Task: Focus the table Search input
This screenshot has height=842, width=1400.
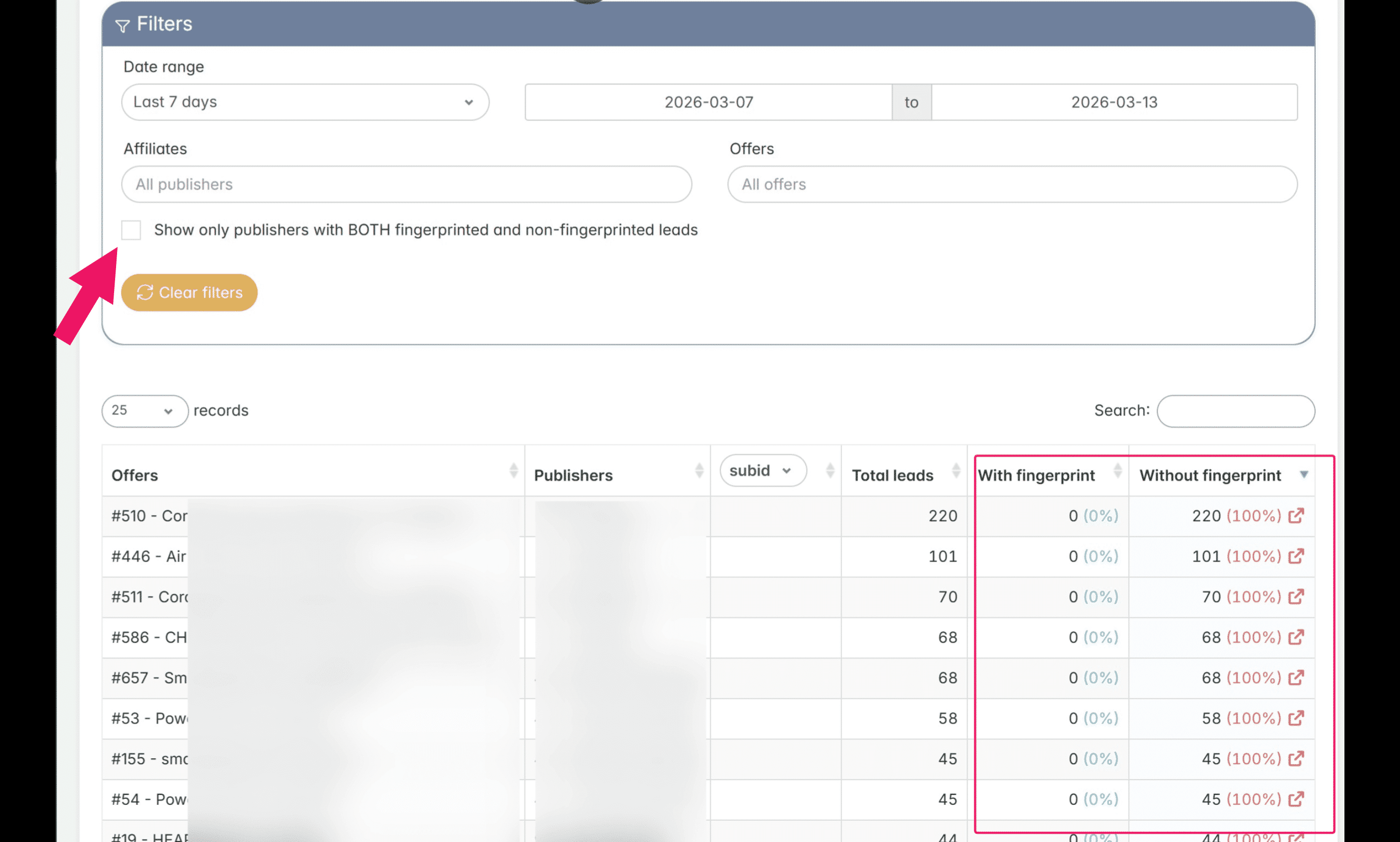Action: [1236, 411]
